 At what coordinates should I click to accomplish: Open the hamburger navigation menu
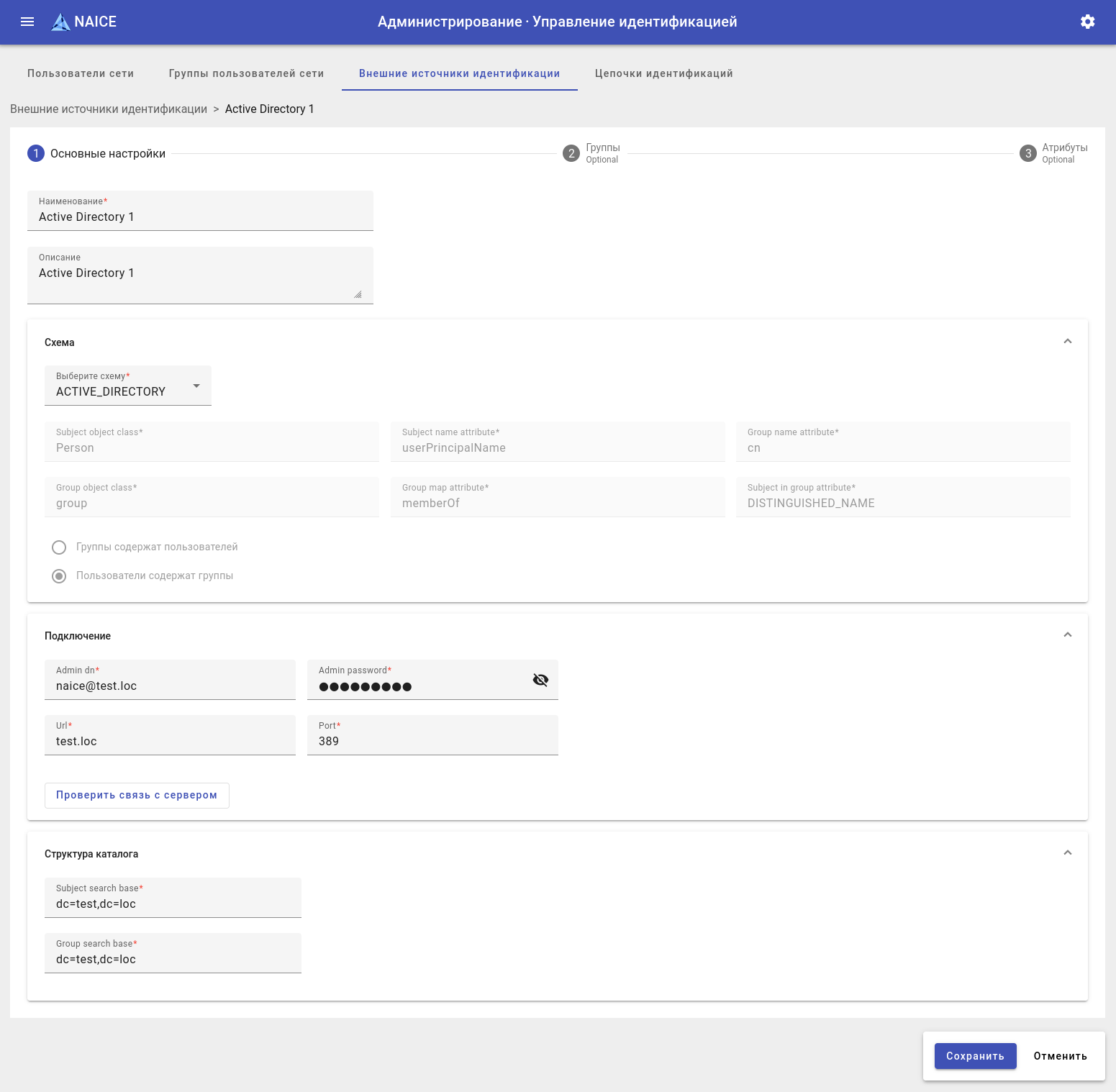[x=27, y=22]
